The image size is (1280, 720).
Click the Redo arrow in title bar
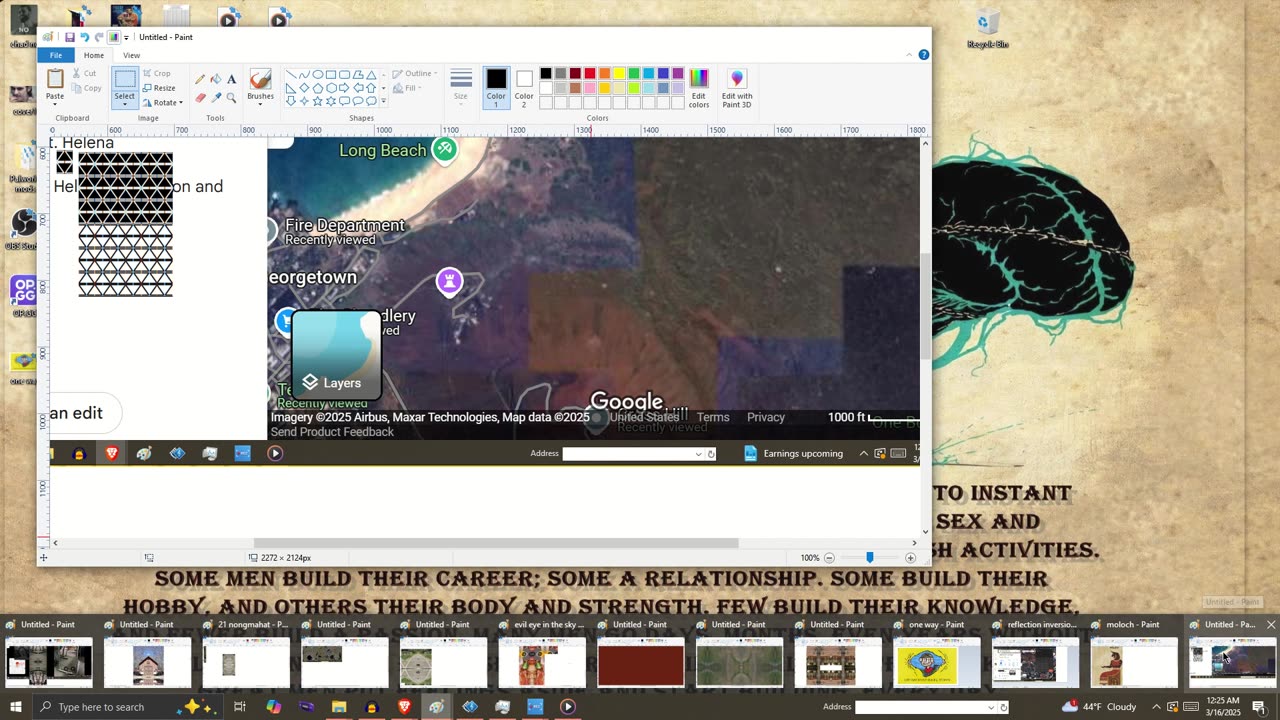[99, 37]
